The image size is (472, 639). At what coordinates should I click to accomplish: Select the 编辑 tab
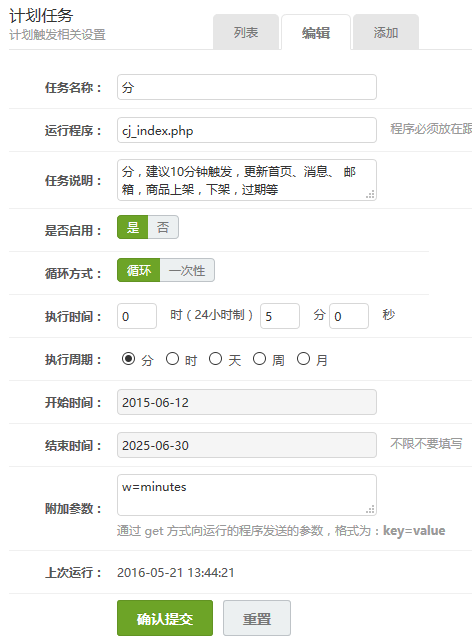[316, 32]
